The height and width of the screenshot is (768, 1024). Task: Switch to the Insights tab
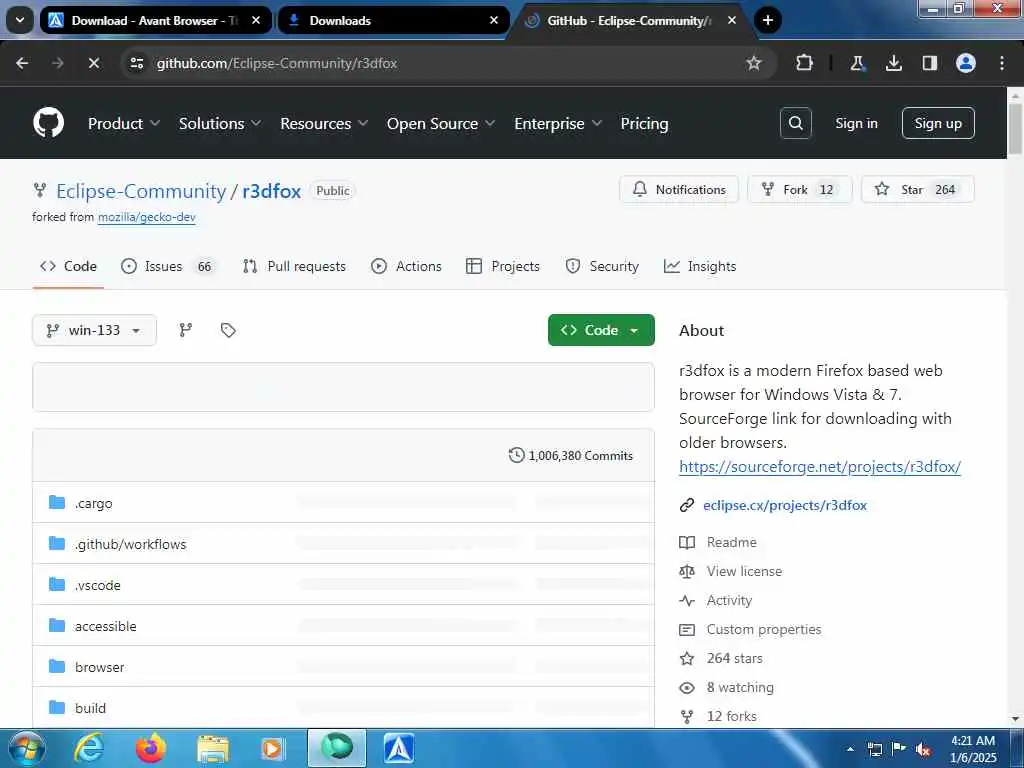tap(699, 266)
